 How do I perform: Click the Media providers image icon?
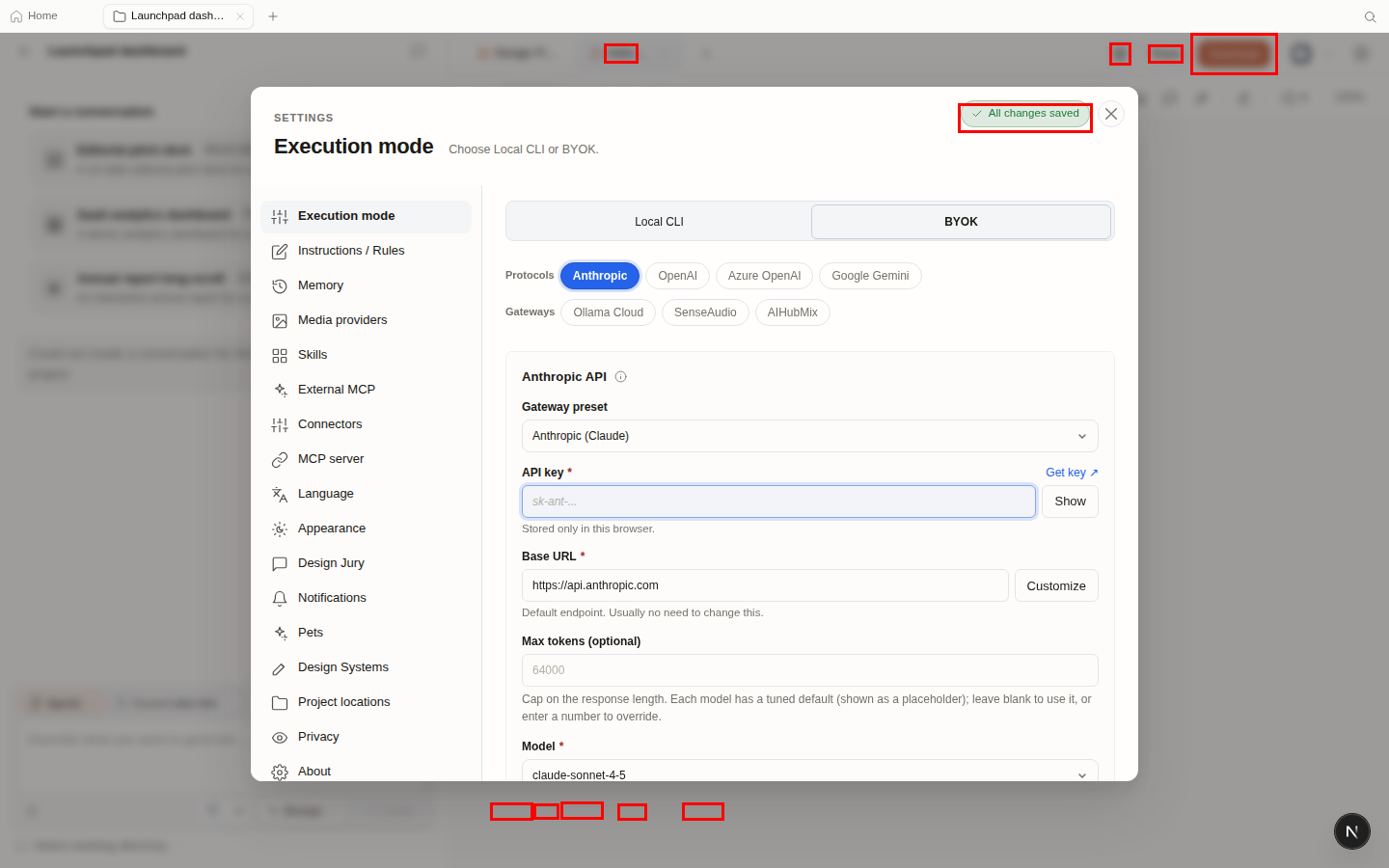pyautogui.click(x=280, y=320)
